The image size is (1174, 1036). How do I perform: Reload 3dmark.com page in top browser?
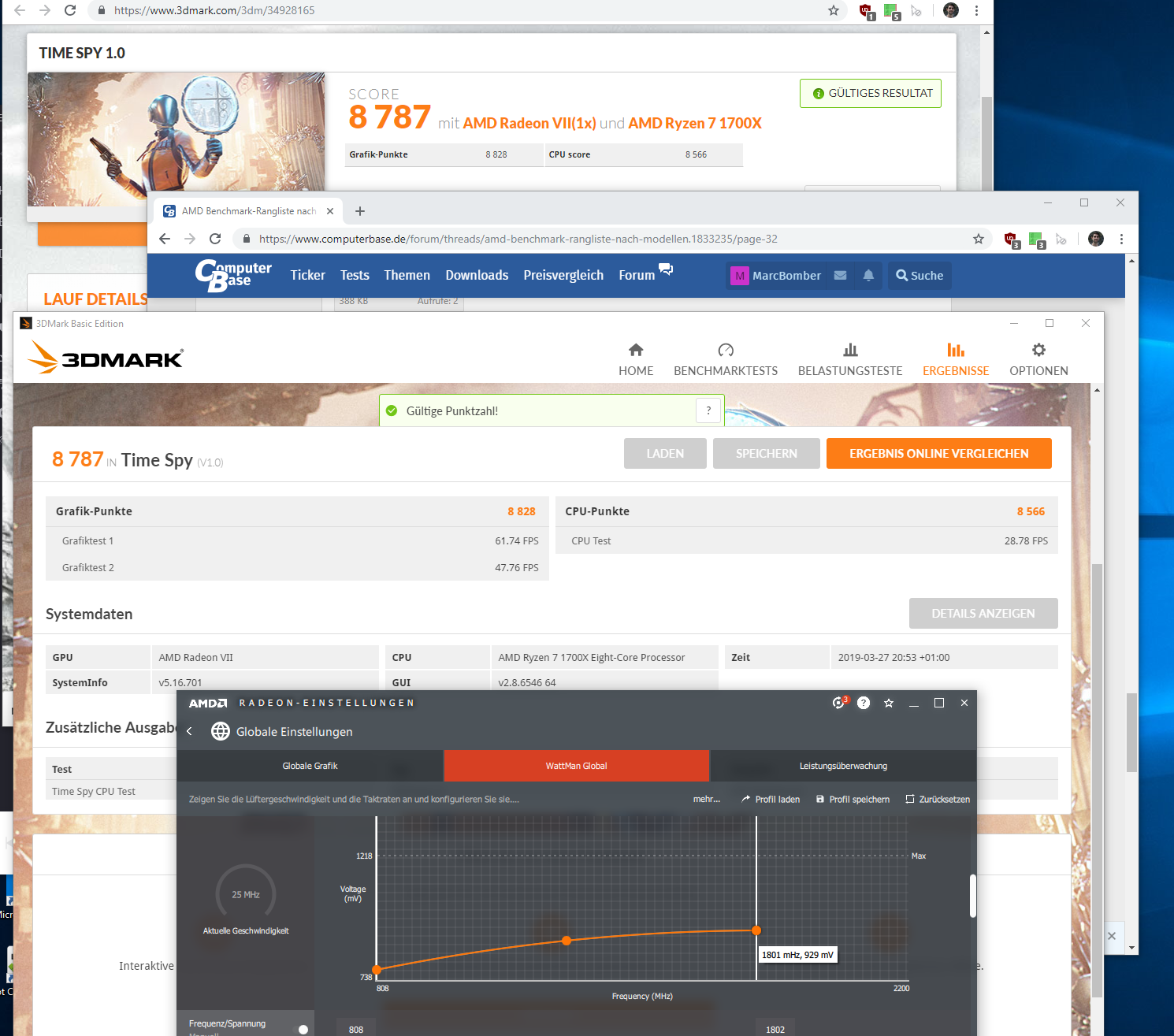point(70,10)
